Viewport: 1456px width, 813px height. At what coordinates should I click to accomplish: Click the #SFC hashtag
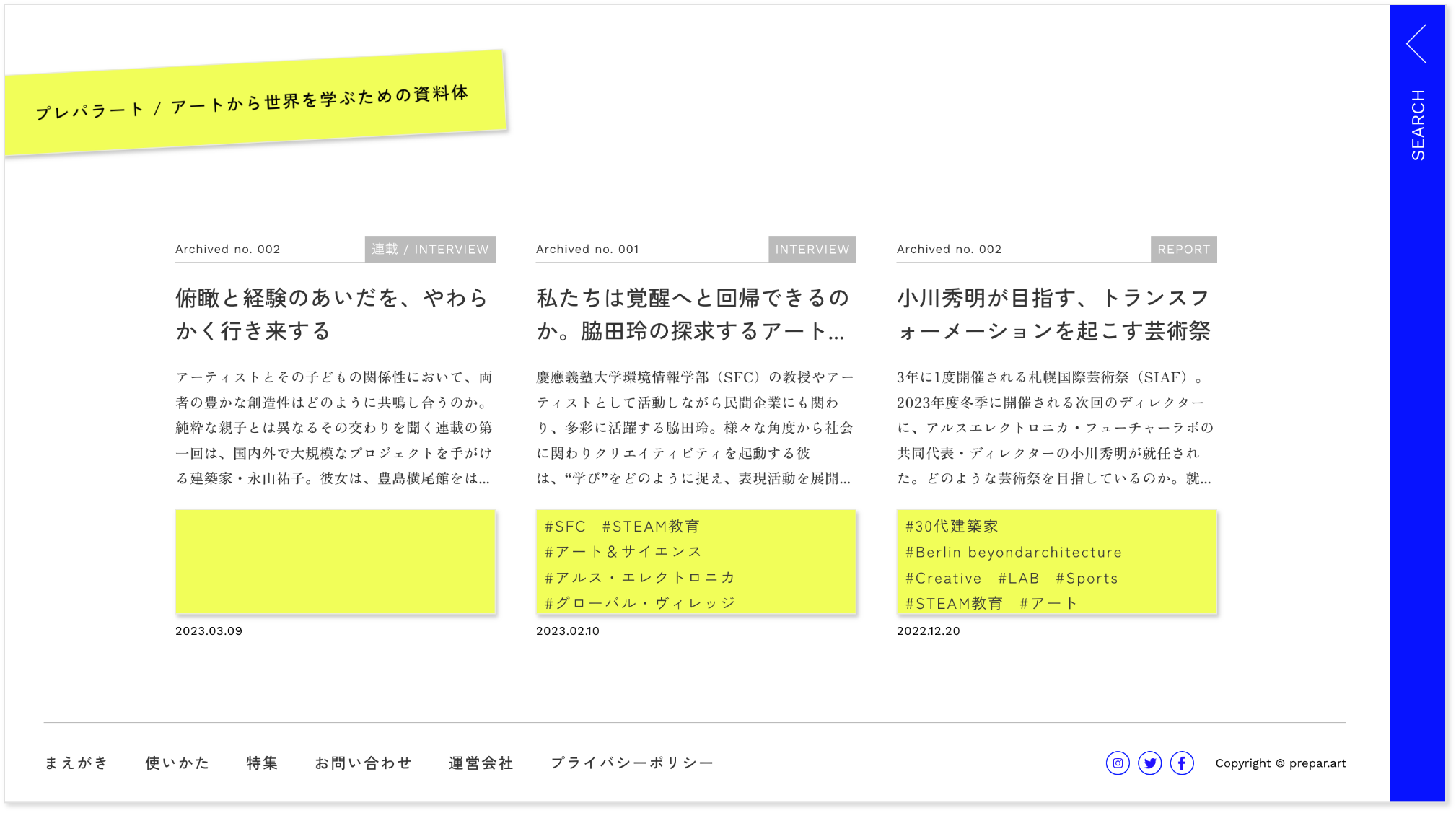565,527
